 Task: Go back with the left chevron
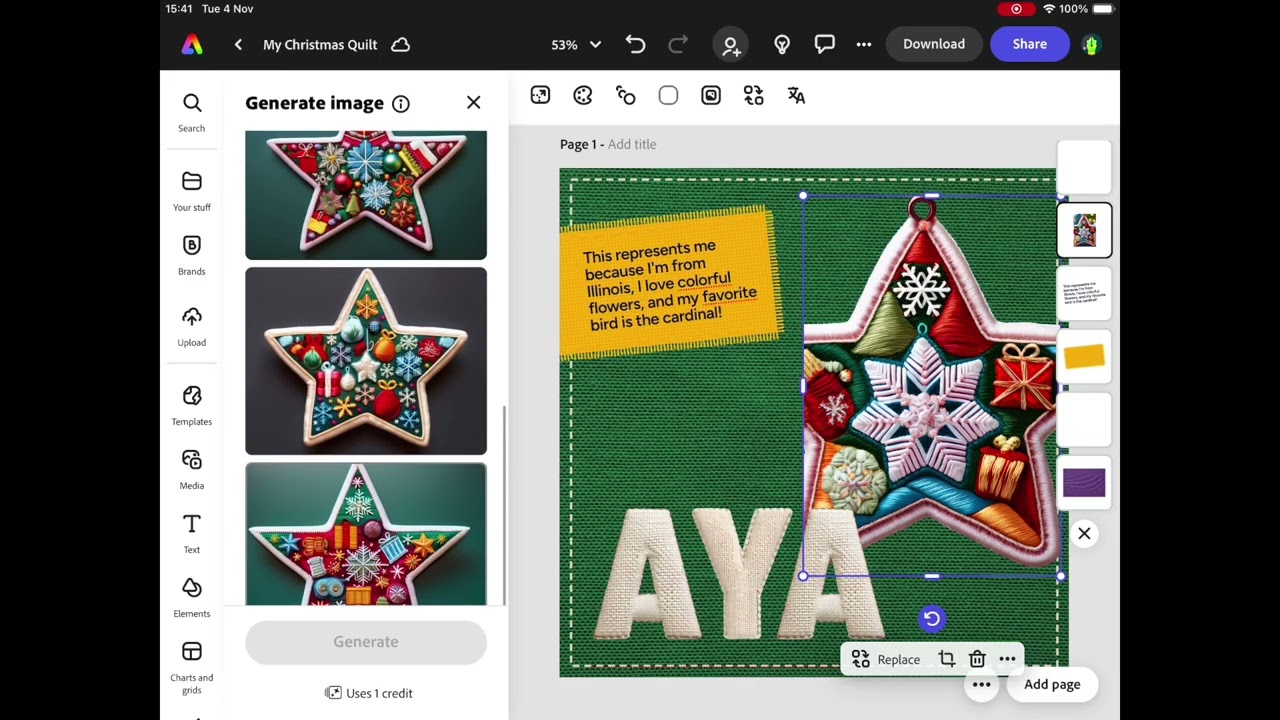tap(238, 45)
